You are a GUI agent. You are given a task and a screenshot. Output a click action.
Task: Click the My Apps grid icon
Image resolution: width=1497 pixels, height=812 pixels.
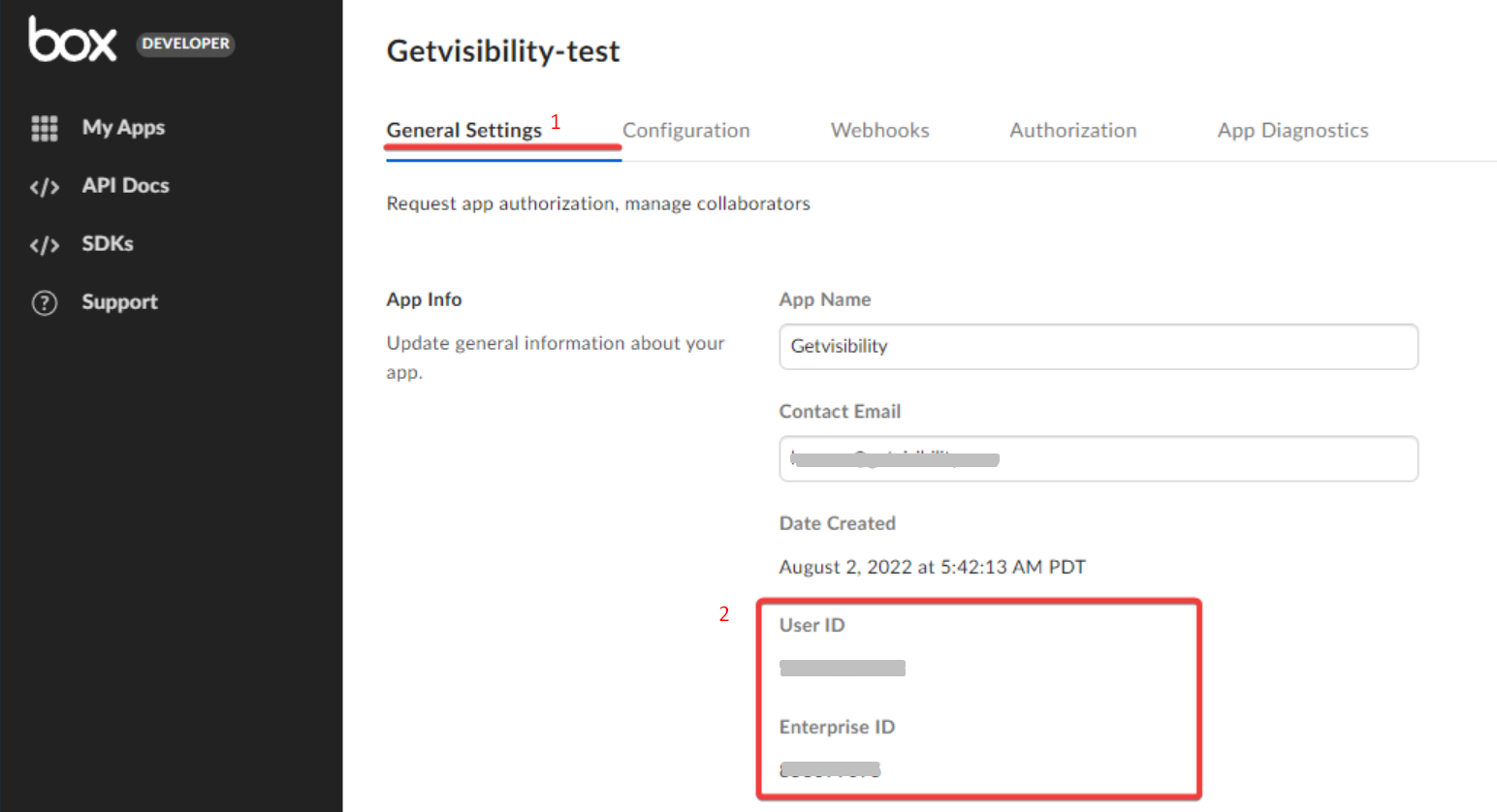45,128
